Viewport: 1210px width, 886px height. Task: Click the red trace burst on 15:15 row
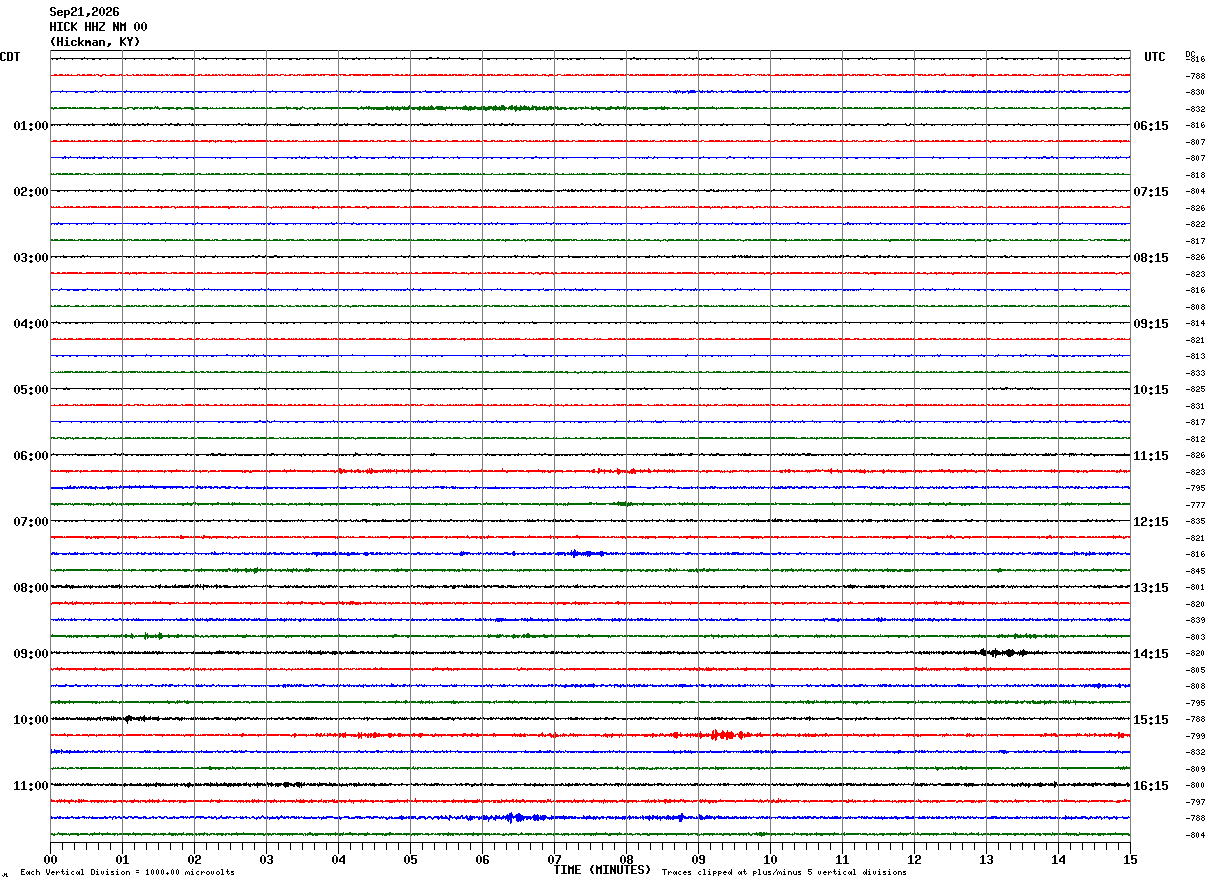[x=722, y=735]
